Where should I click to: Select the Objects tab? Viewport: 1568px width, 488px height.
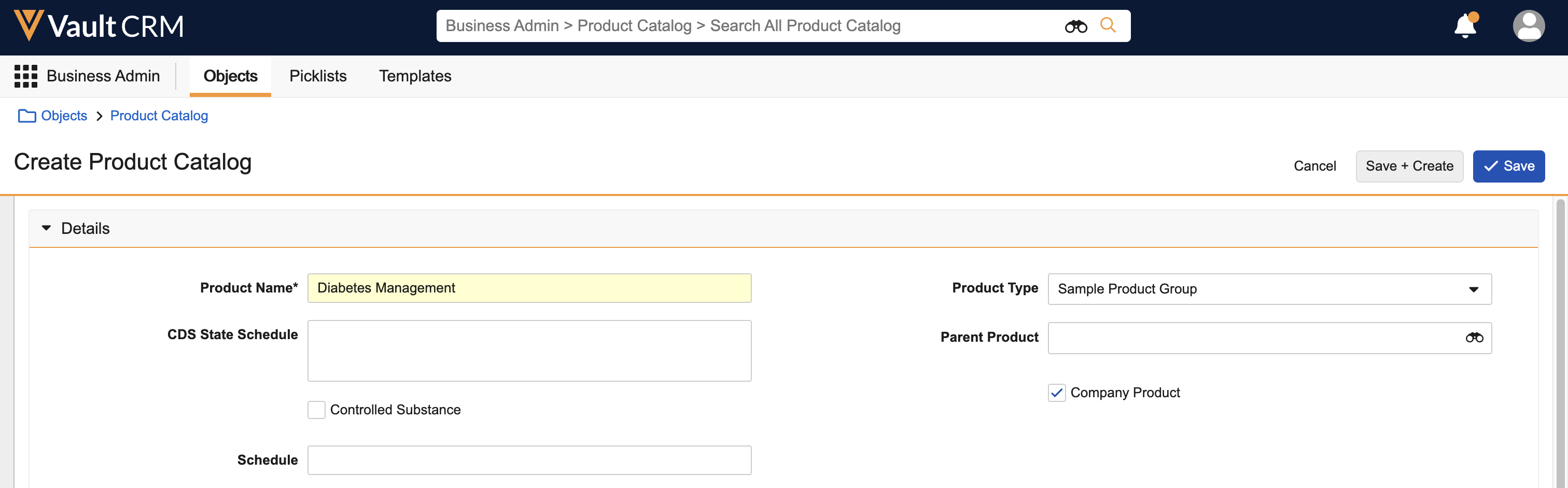[230, 76]
